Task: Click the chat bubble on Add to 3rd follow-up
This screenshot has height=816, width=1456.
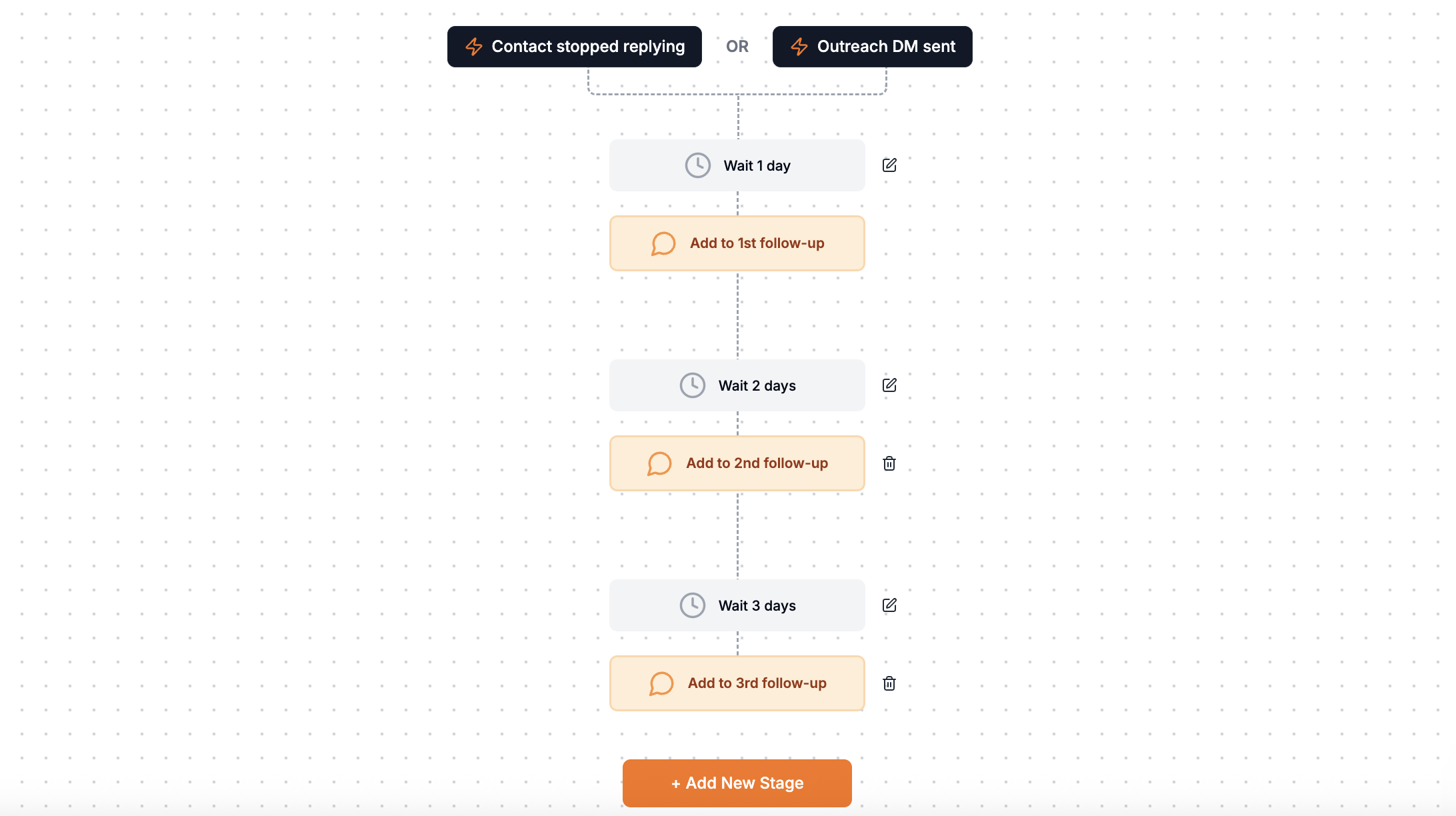Action: (661, 683)
